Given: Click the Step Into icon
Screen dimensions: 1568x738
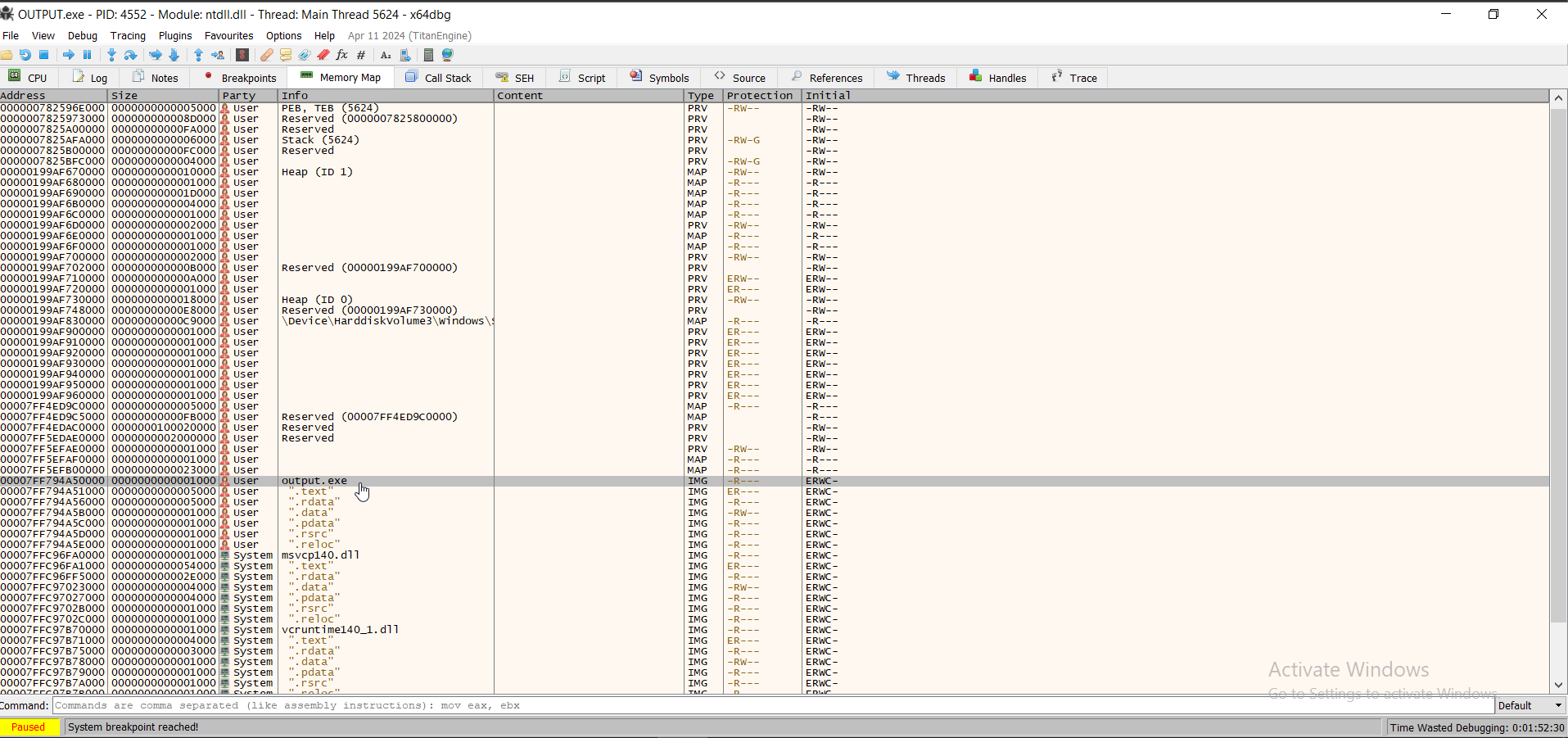Looking at the screenshot, I should pos(111,55).
